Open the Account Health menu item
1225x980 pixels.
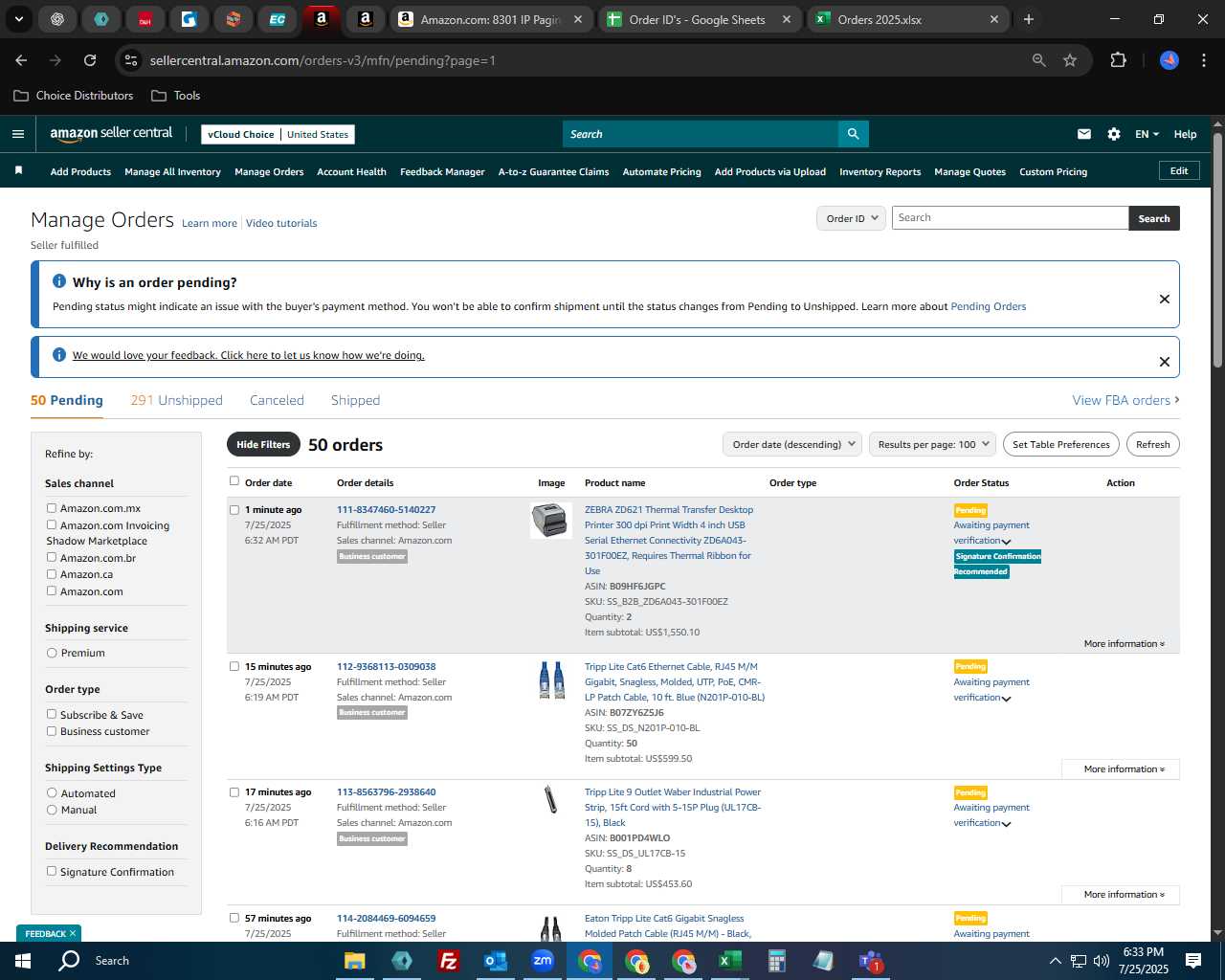pos(351,172)
